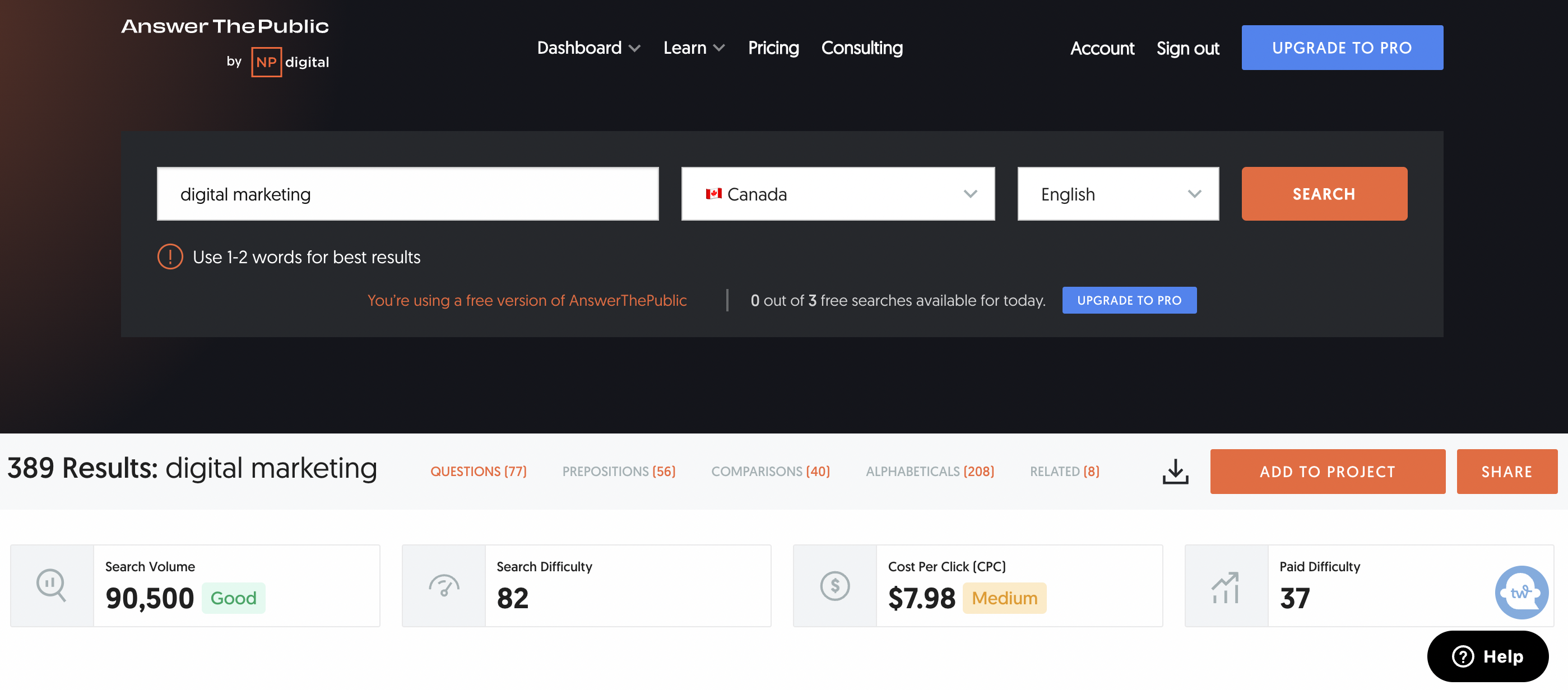Click the Search Difficulty value 82
Viewport: 1568px width, 690px height.
click(513, 598)
